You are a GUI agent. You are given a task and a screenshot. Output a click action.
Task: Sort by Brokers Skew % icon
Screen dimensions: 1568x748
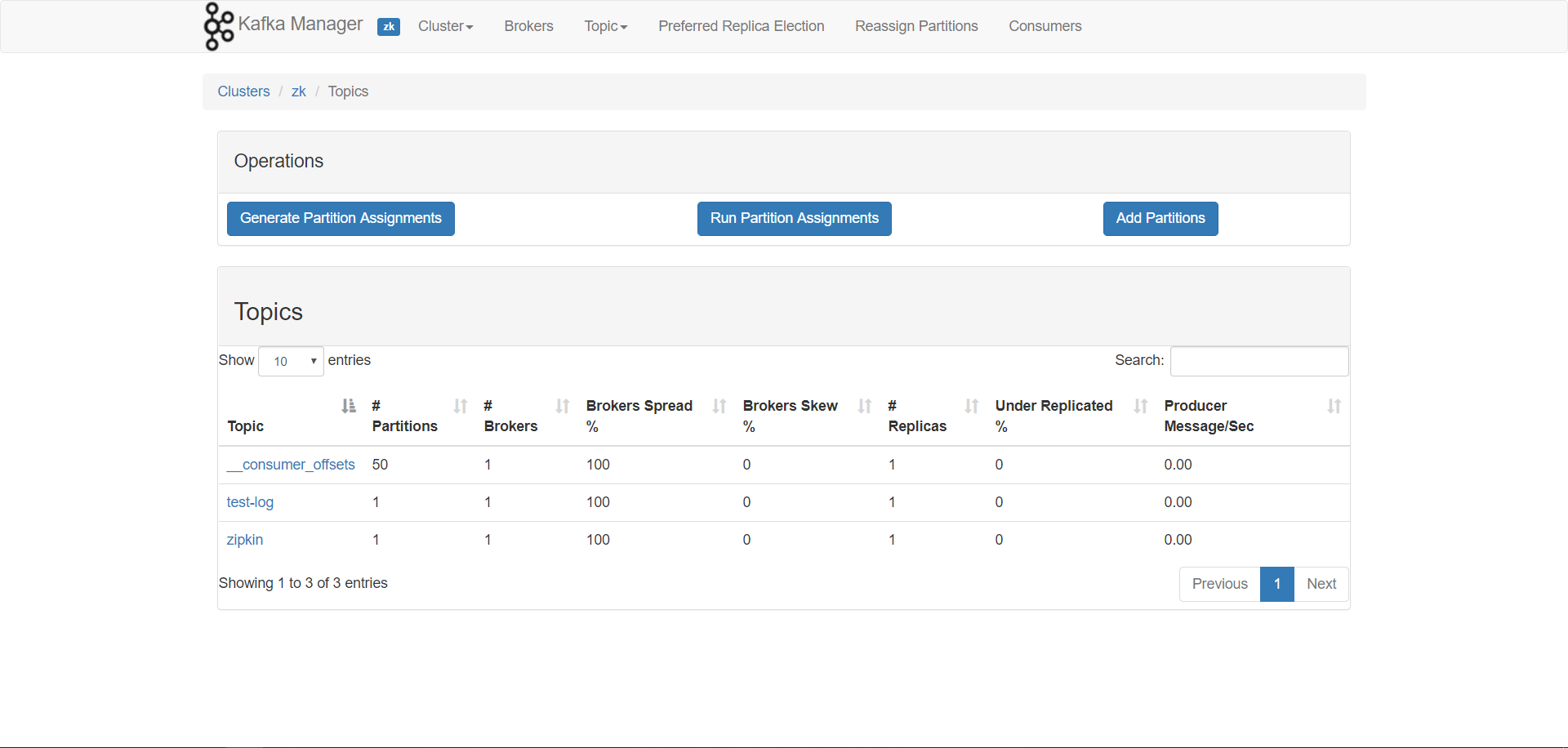point(865,406)
